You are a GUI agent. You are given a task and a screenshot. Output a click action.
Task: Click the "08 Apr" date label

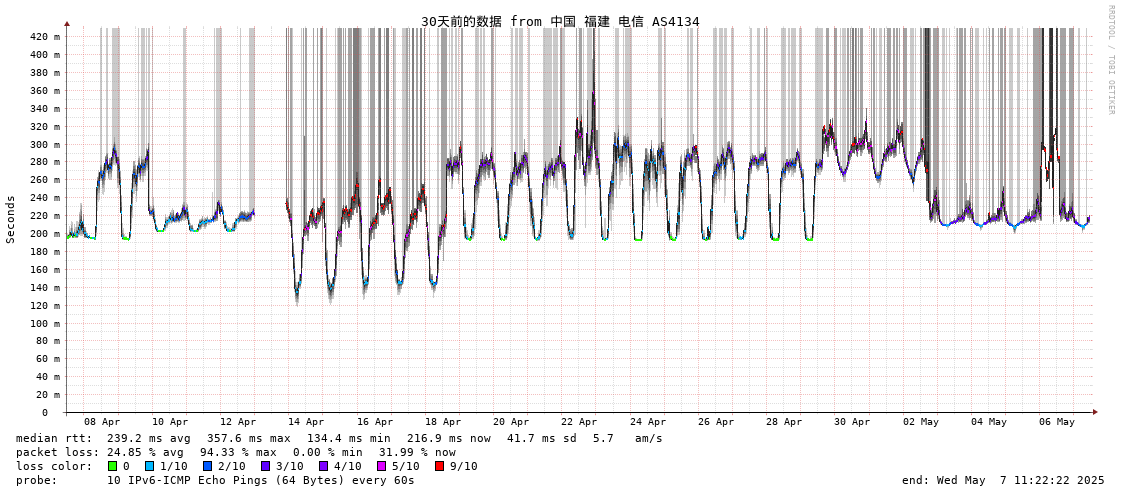point(102,422)
